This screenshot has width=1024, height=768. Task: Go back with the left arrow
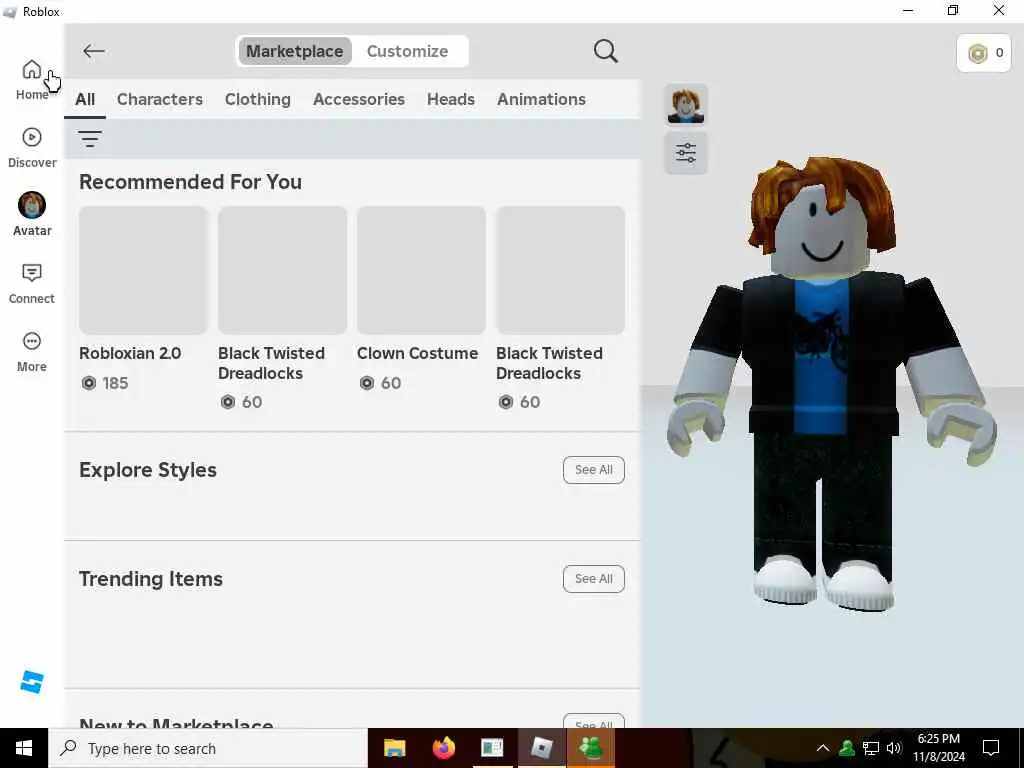94,51
